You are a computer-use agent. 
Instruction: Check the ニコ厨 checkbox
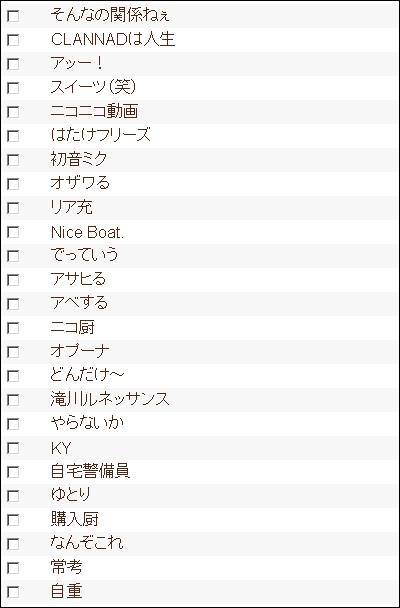pyautogui.click(x=13, y=328)
